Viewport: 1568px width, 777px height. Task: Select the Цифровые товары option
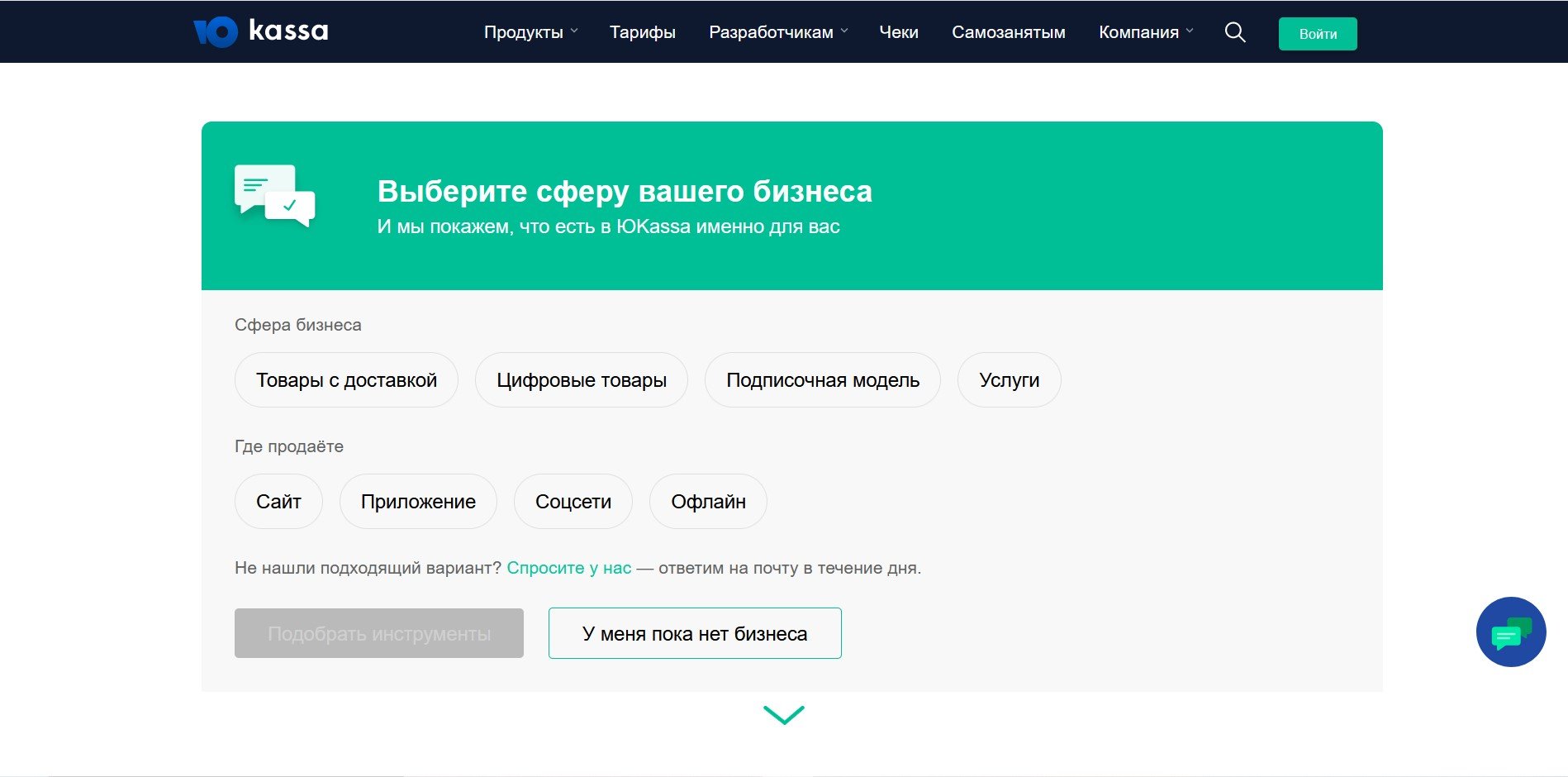pos(581,380)
